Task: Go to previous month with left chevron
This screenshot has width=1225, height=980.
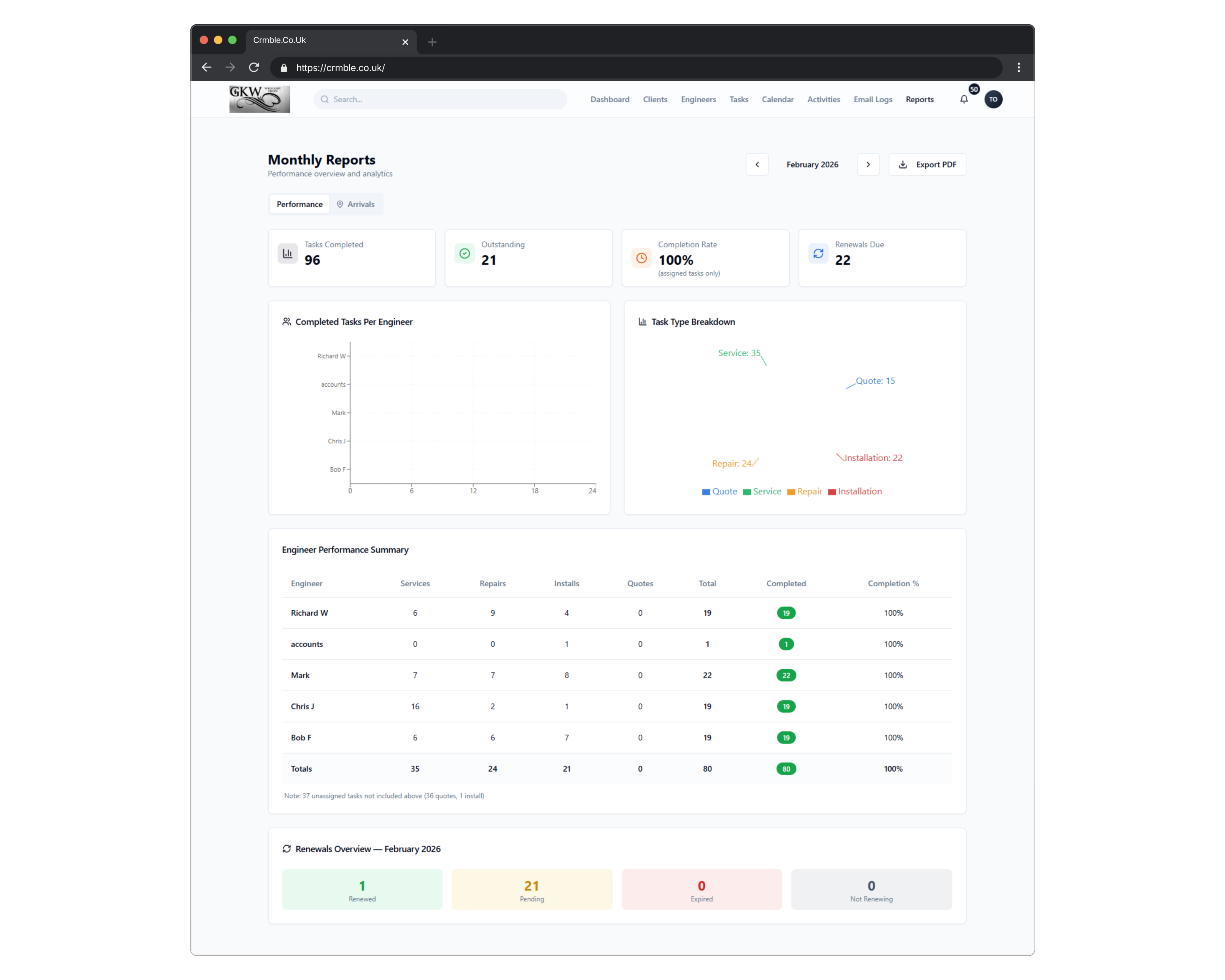Action: pos(757,165)
